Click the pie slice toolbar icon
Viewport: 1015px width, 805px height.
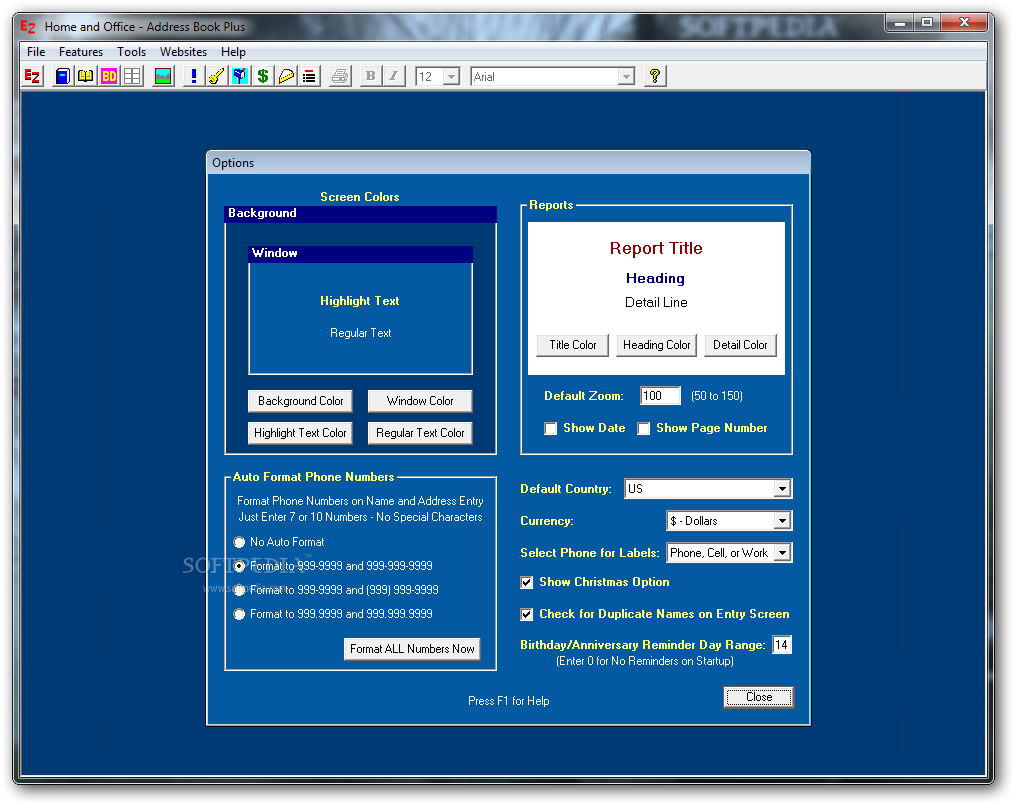286,76
